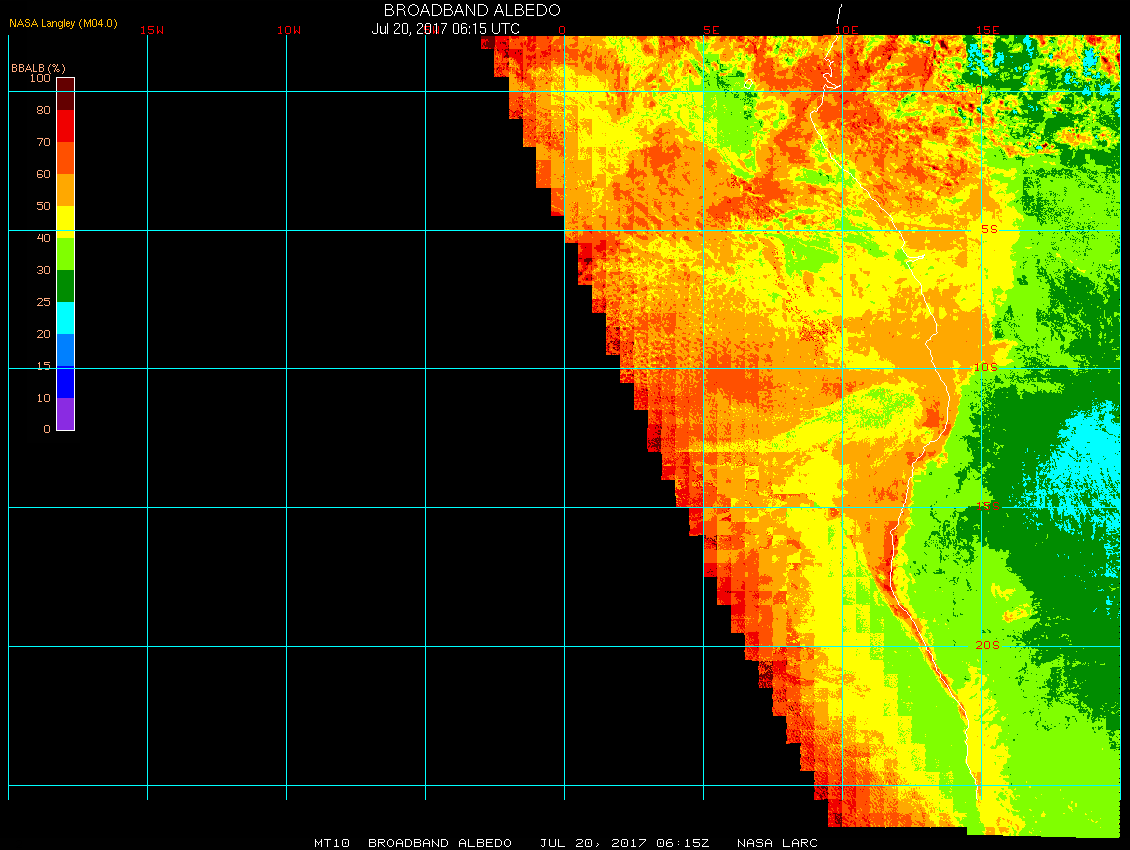The width and height of the screenshot is (1130, 850).
Task: Click the MT10 text in the footer caption
Action: tap(331, 843)
